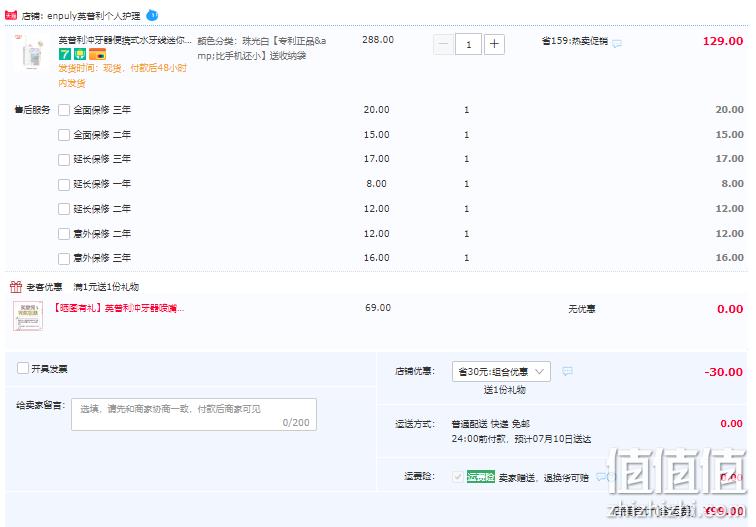This screenshot has width=756, height=527.
Task: Click the green 7-day return service icon
Action: click(65, 54)
